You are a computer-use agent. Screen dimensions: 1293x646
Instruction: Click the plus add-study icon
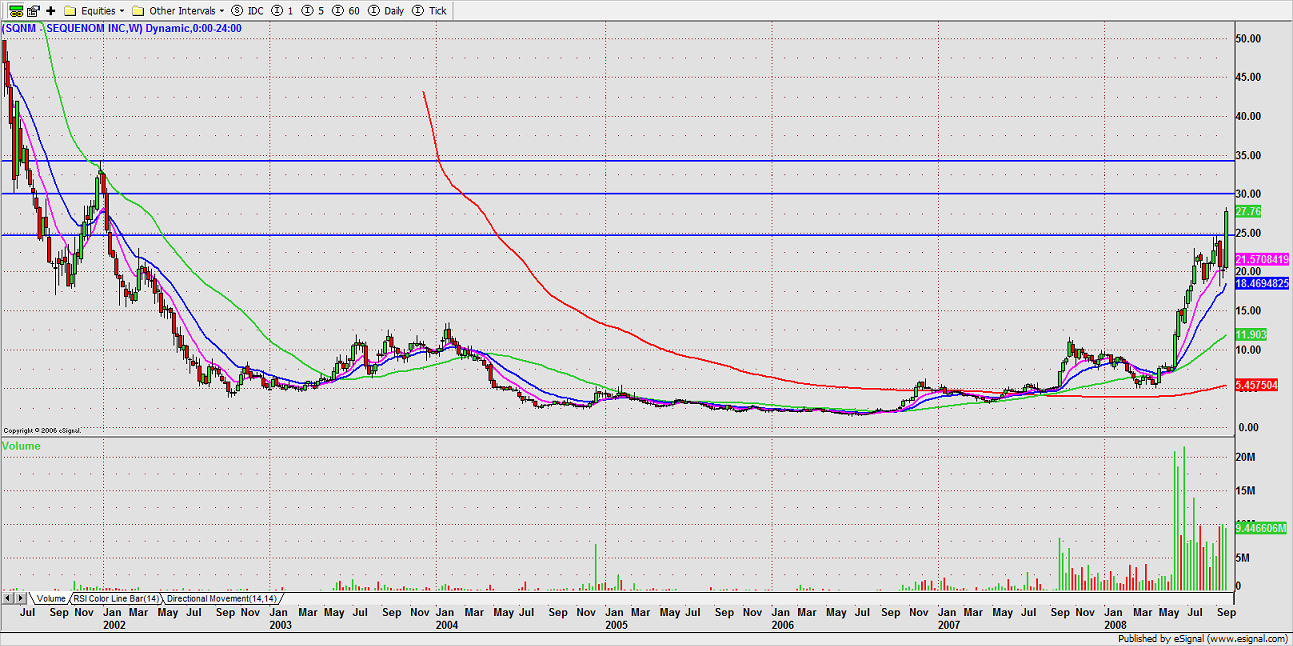(x=51, y=10)
